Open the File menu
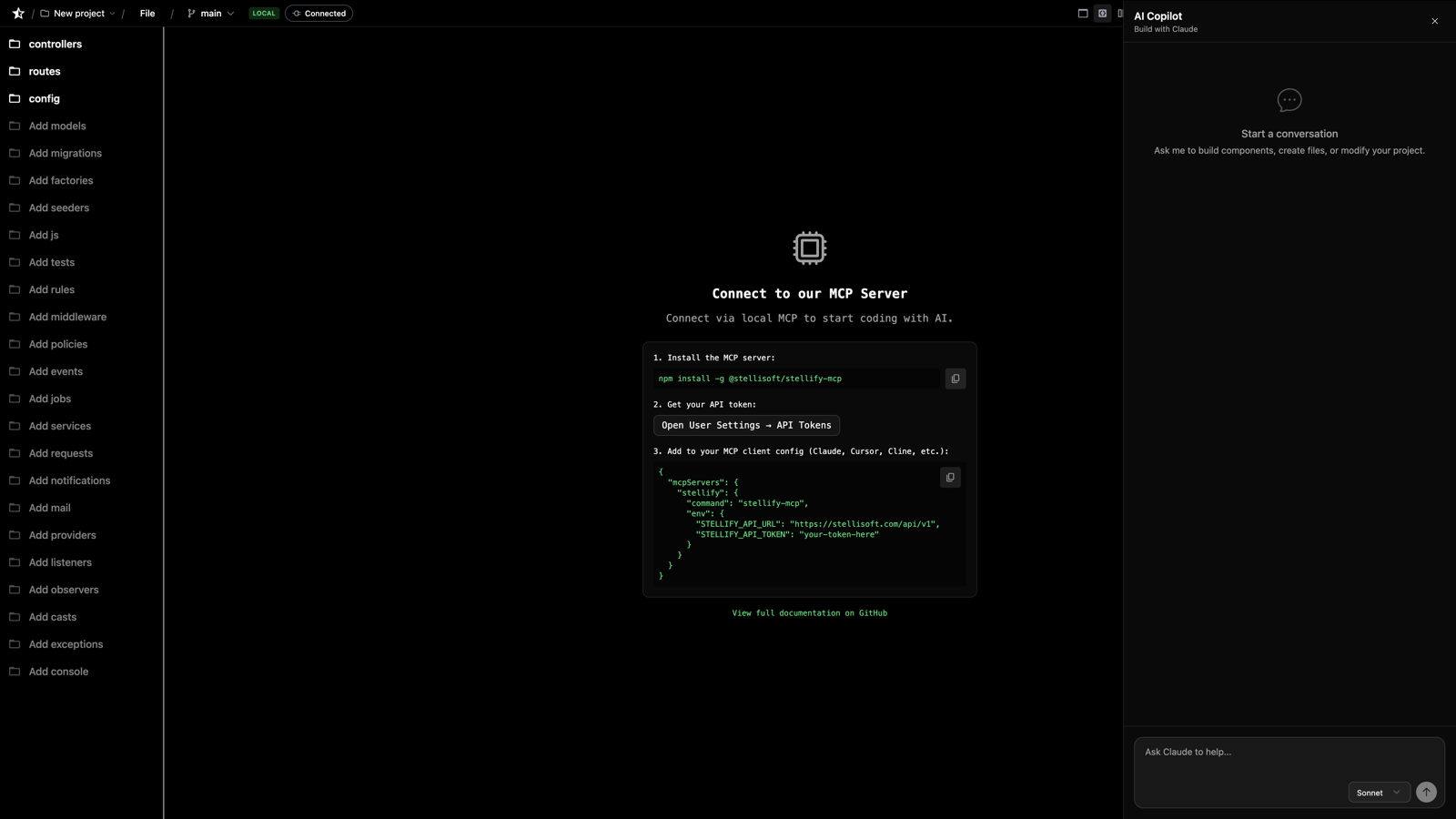1456x819 pixels. [x=147, y=13]
